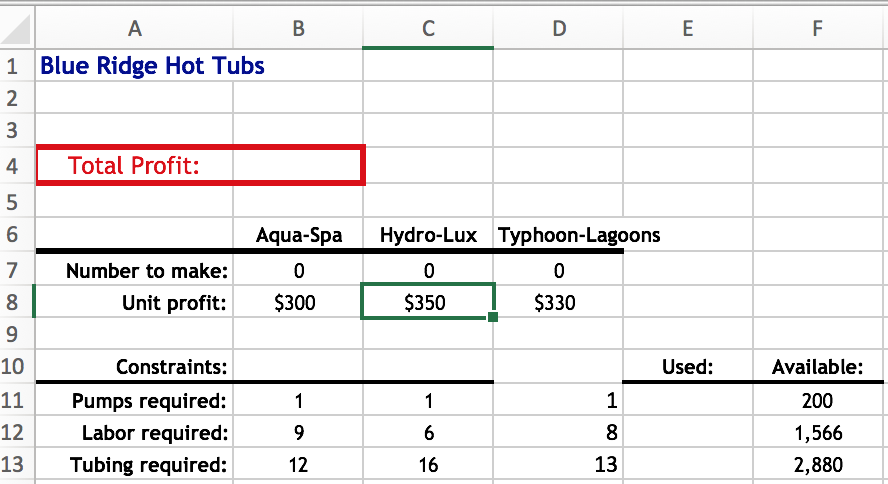Viewport: 888px width, 484px height.
Task: Click the Labor required: label
Action: click(x=155, y=433)
